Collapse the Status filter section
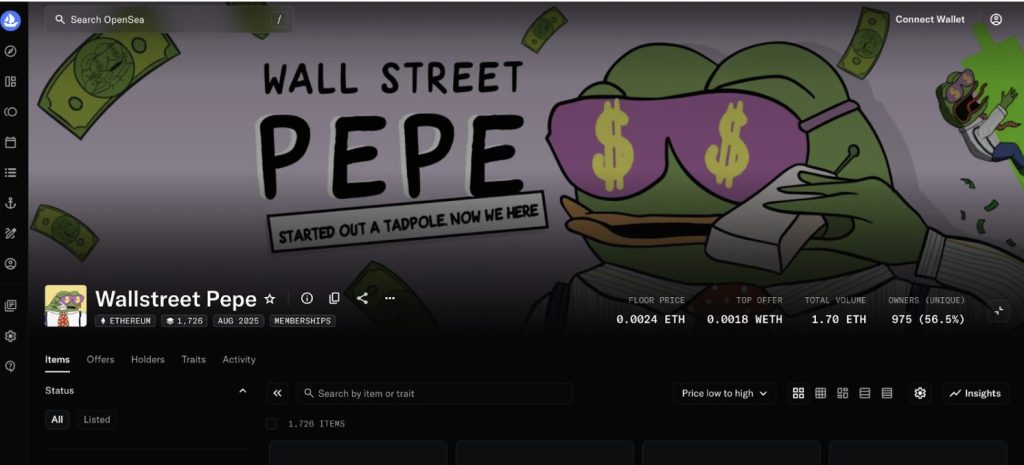This screenshot has width=1024, height=465. point(243,391)
